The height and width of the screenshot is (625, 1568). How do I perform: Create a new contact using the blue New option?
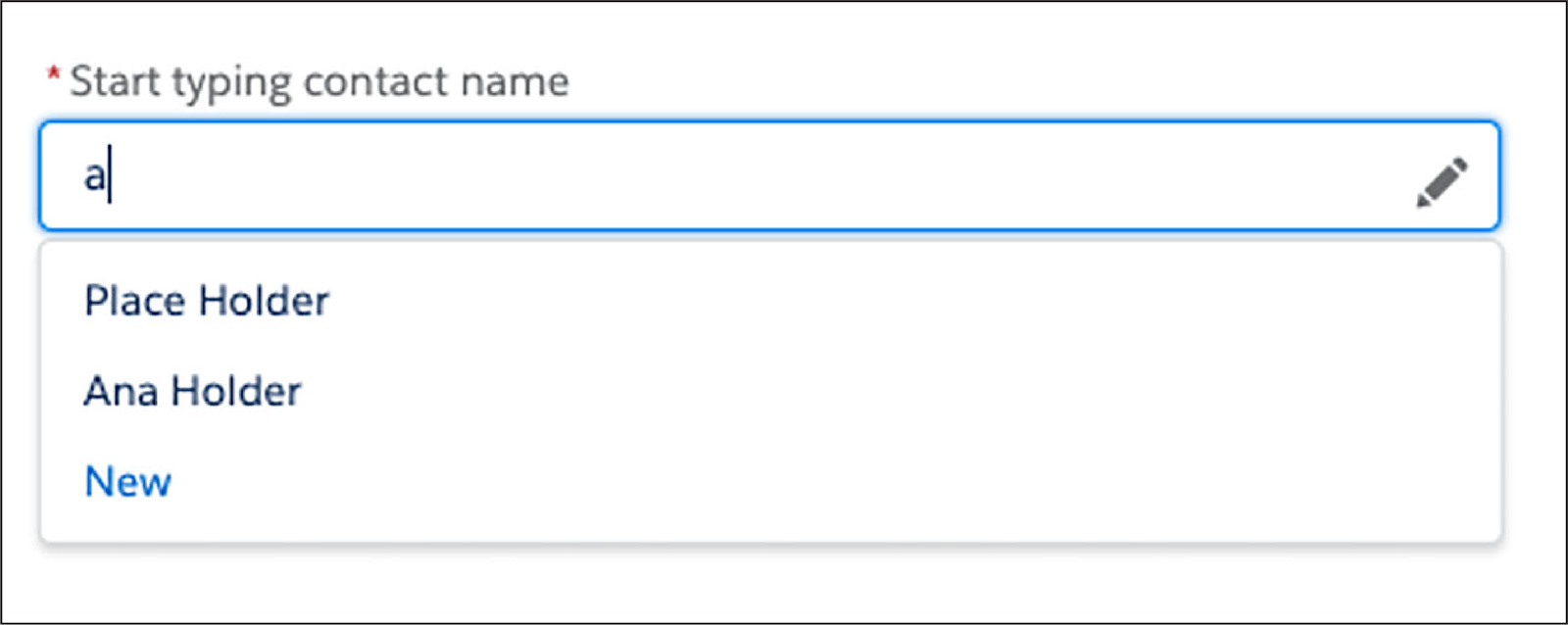(127, 480)
